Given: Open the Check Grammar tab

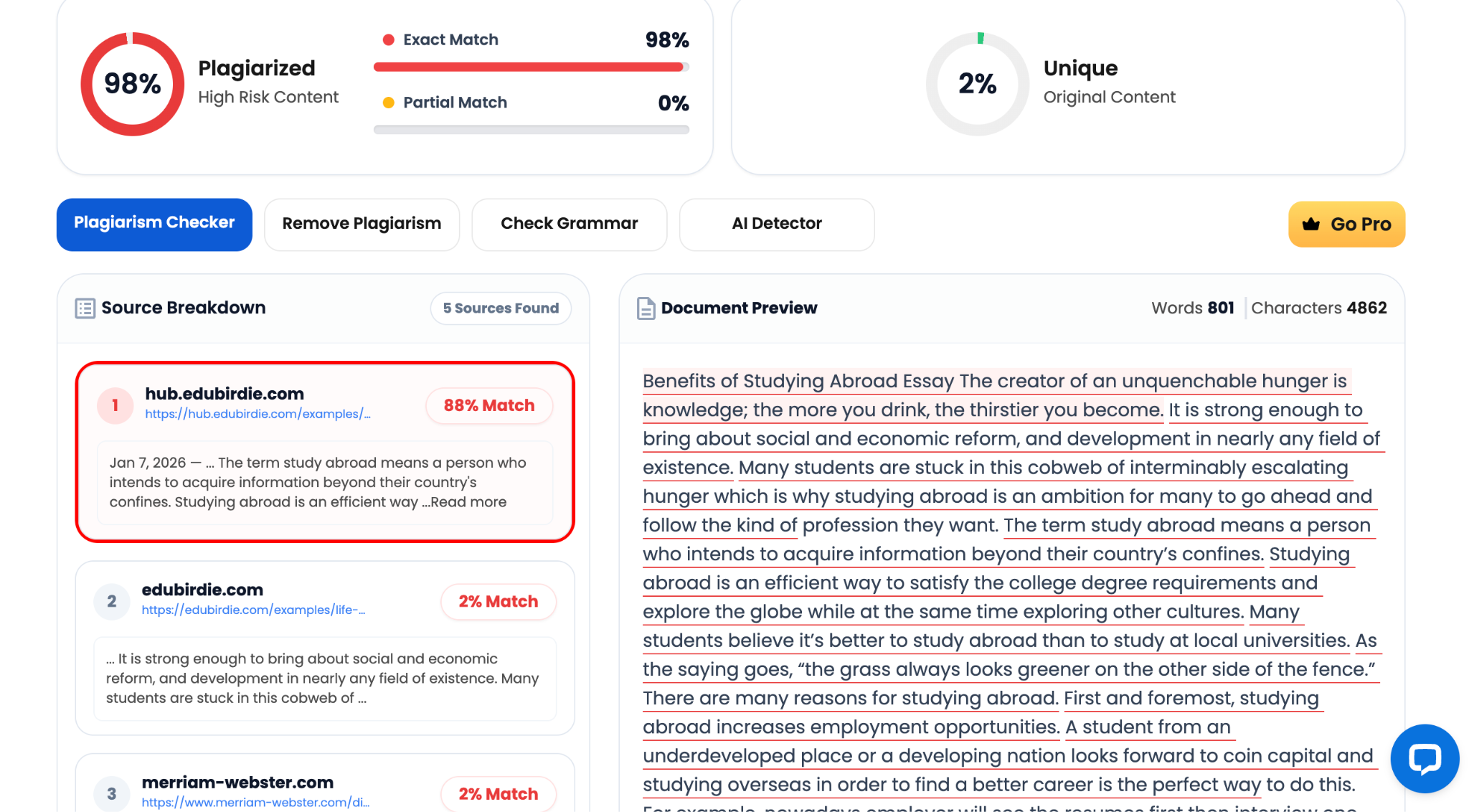Looking at the screenshot, I should (x=570, y=225).
